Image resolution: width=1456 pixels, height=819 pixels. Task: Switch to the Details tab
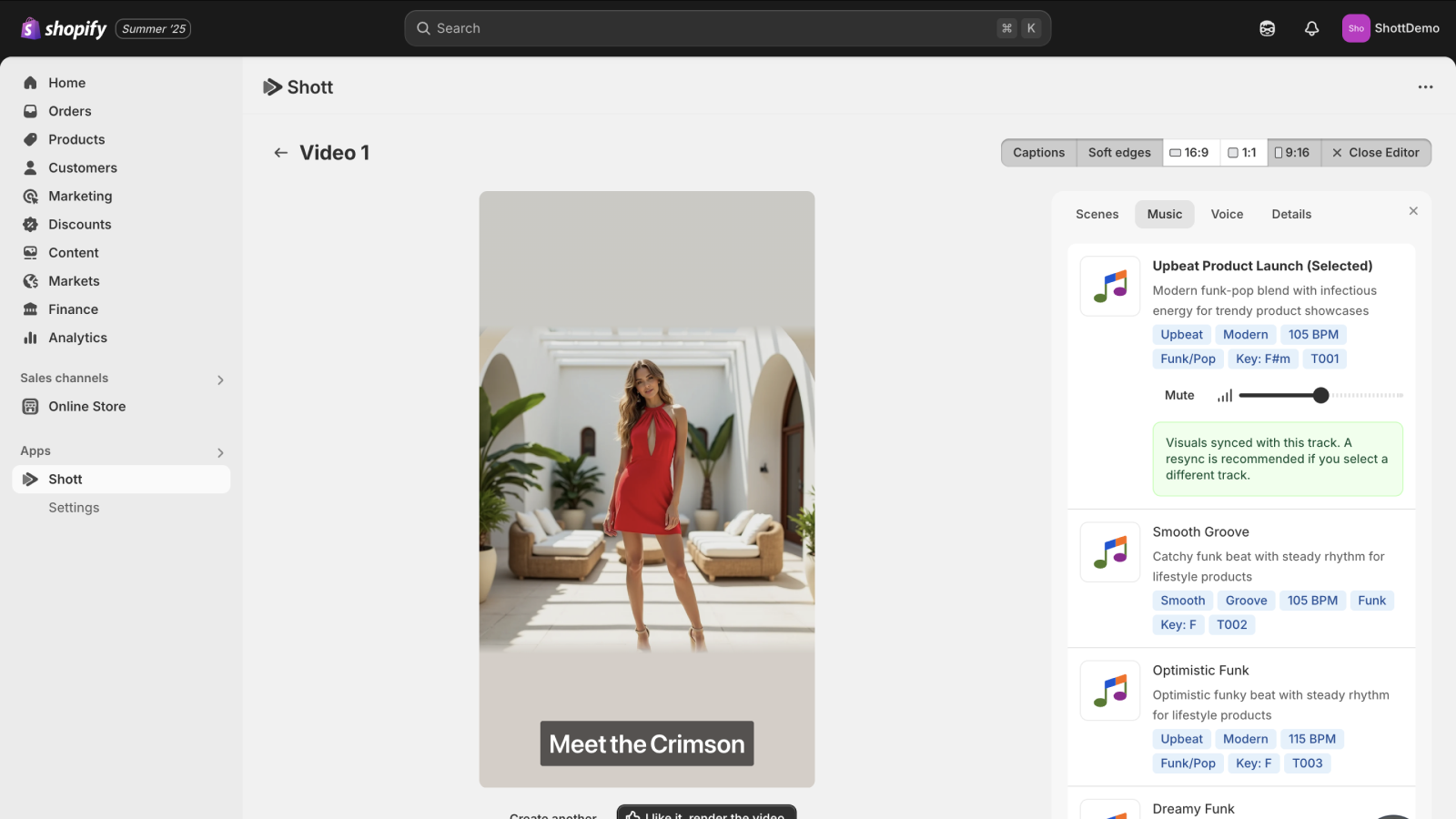(1291, 214)
